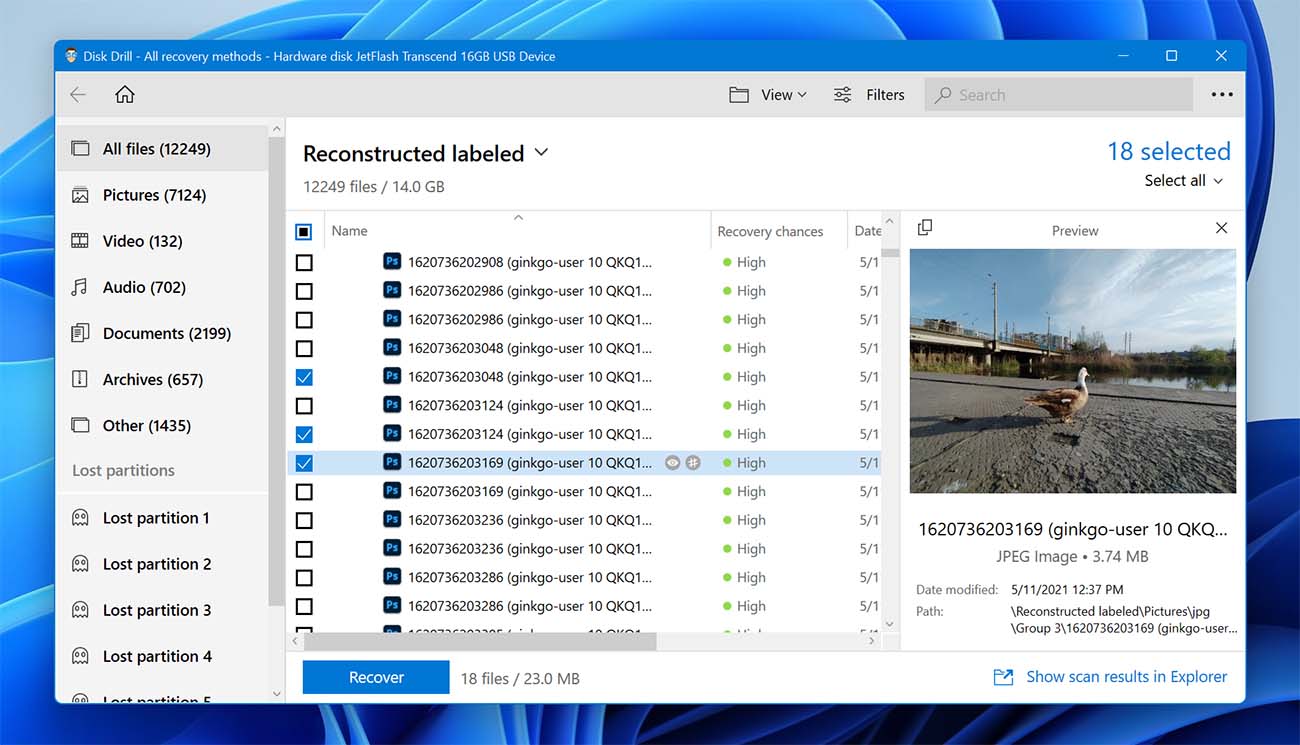1300x745 pixels.
Task: Select the Audio (702) music note icon
Action: click(x=80, y=287)
